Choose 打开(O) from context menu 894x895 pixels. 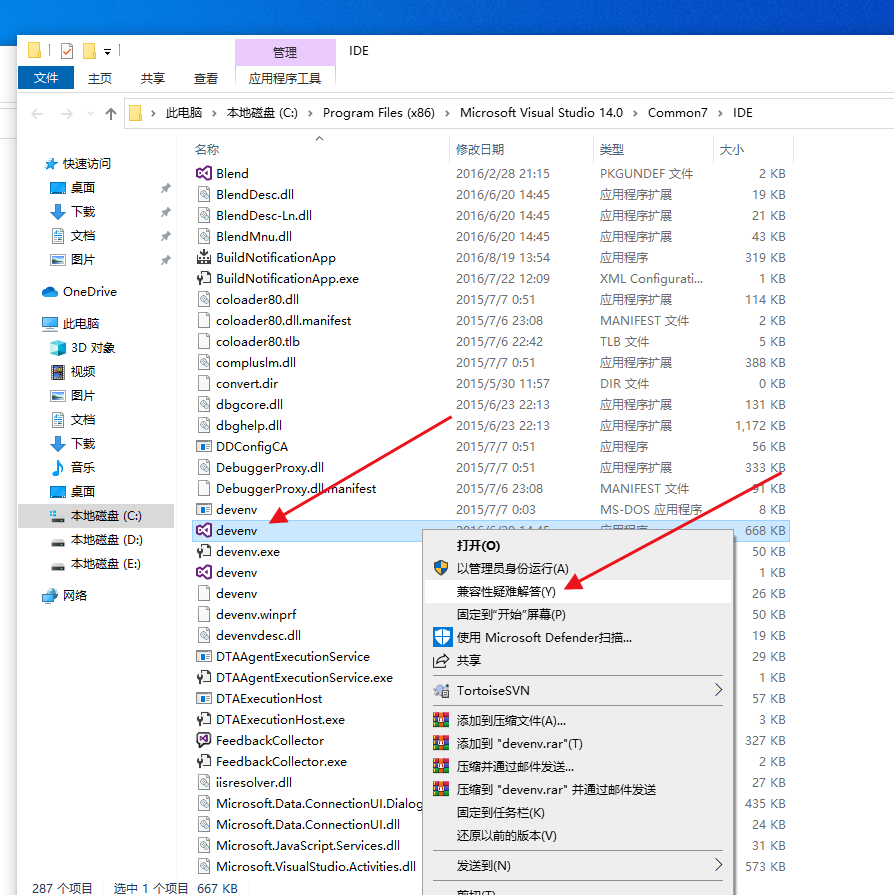point(578,546)
